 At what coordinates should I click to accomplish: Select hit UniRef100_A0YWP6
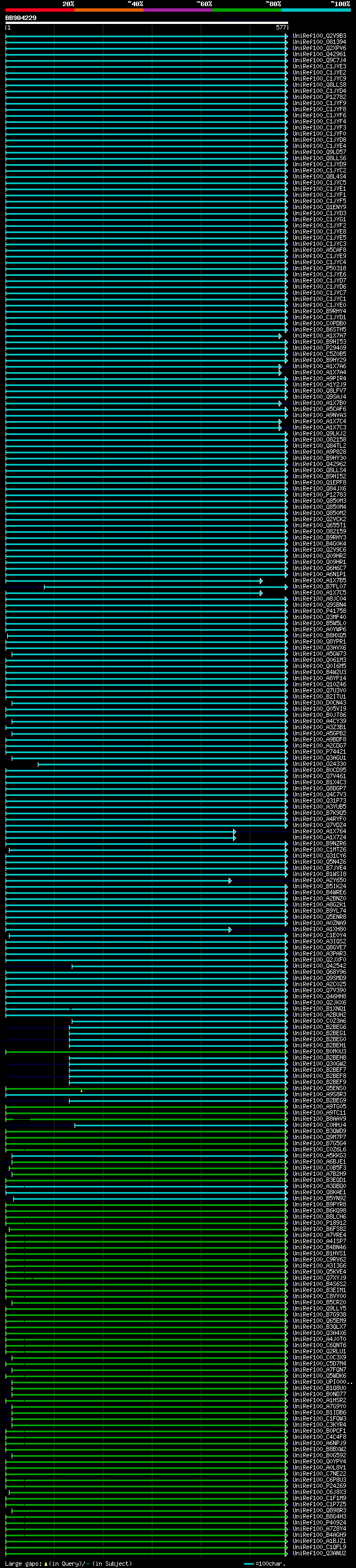pyautogui.click(x=319, y=629)
